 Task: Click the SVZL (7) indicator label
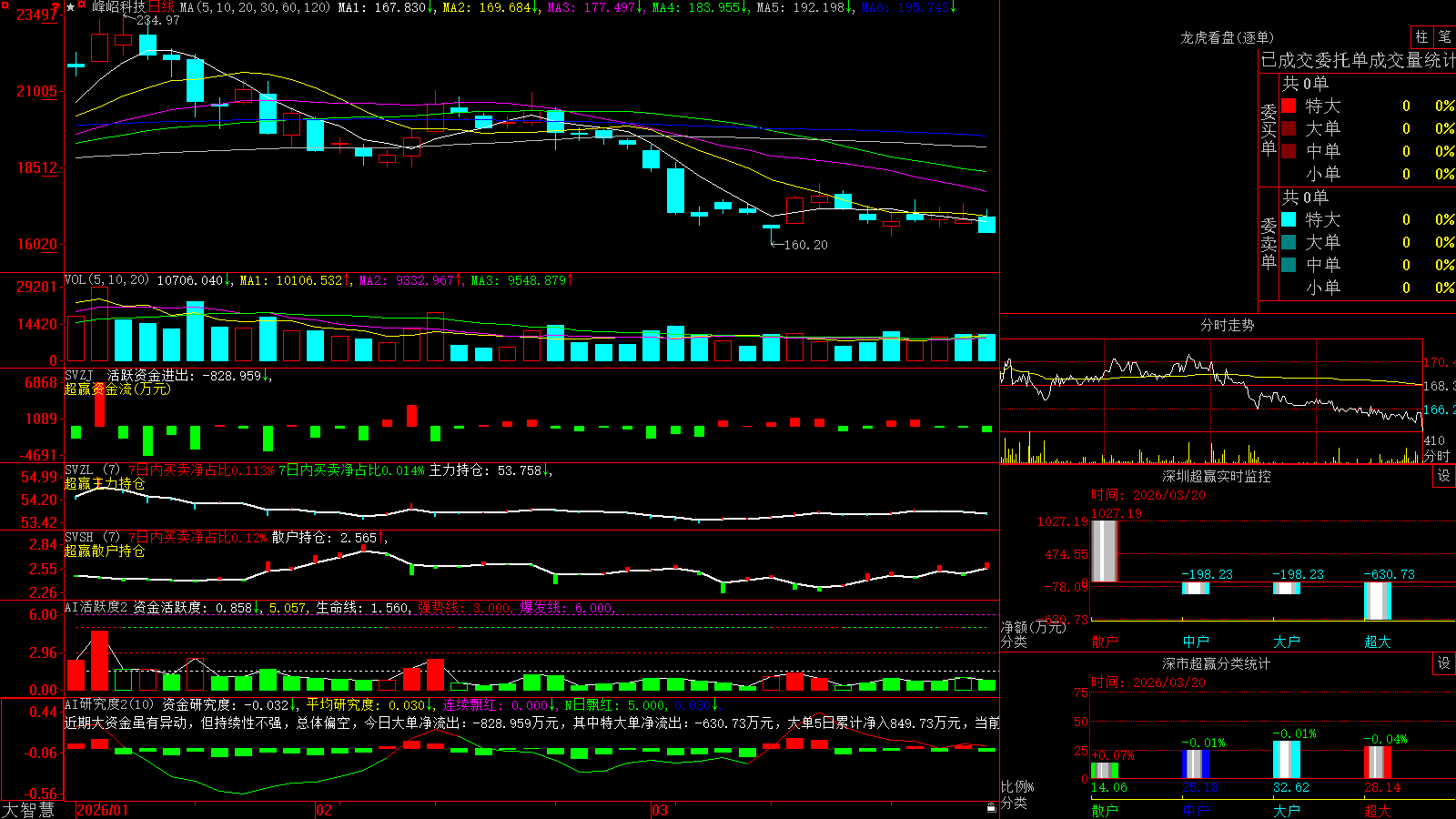93,470
